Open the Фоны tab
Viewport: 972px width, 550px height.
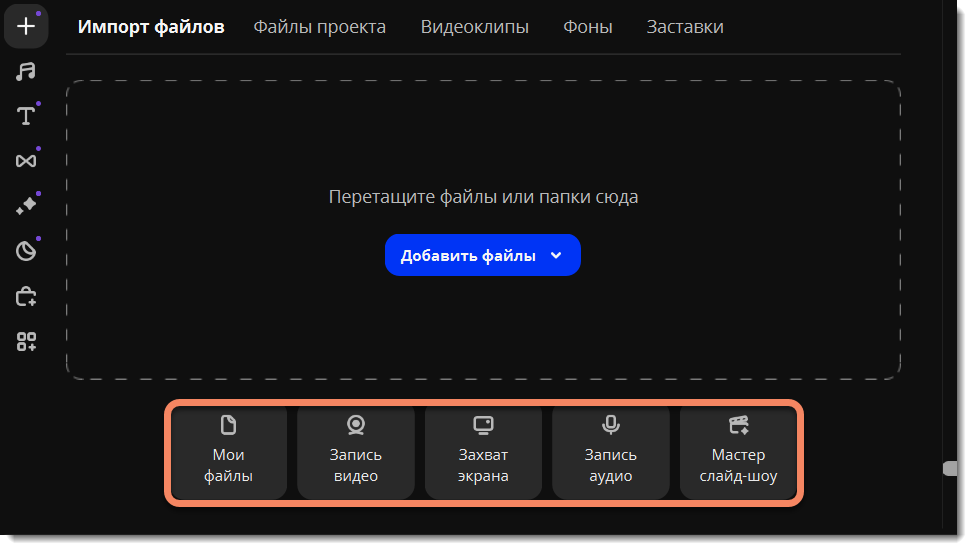pyautogui.click(x=587, y=27)
